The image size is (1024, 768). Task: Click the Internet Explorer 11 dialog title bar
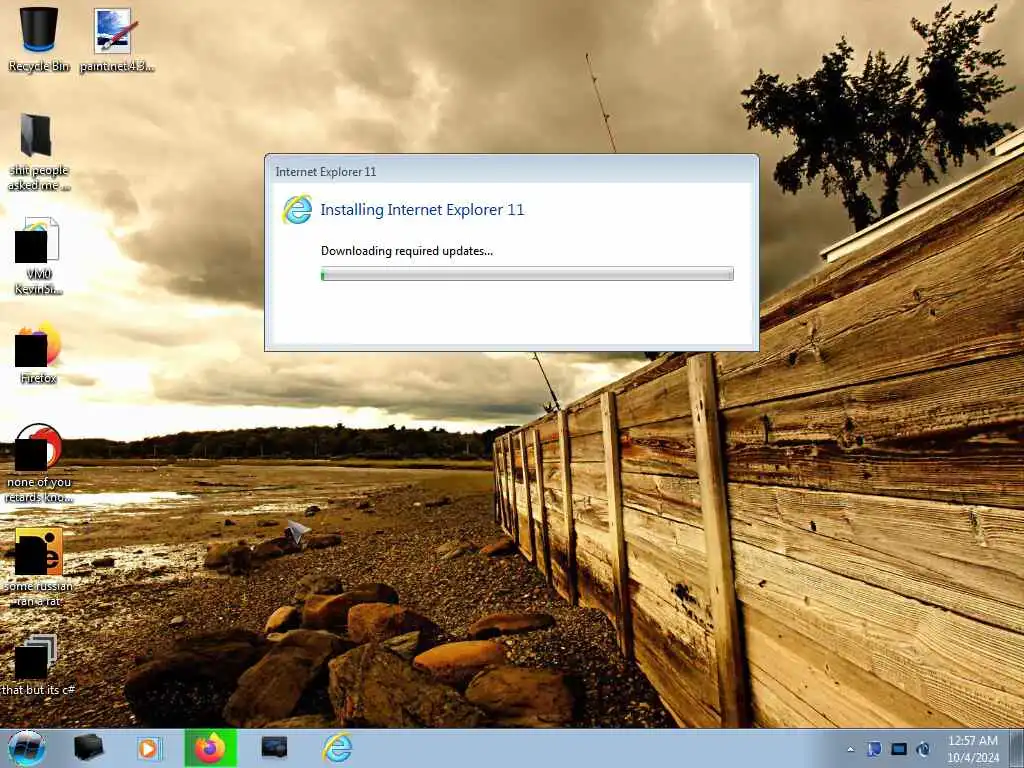(x=511, y=171)
